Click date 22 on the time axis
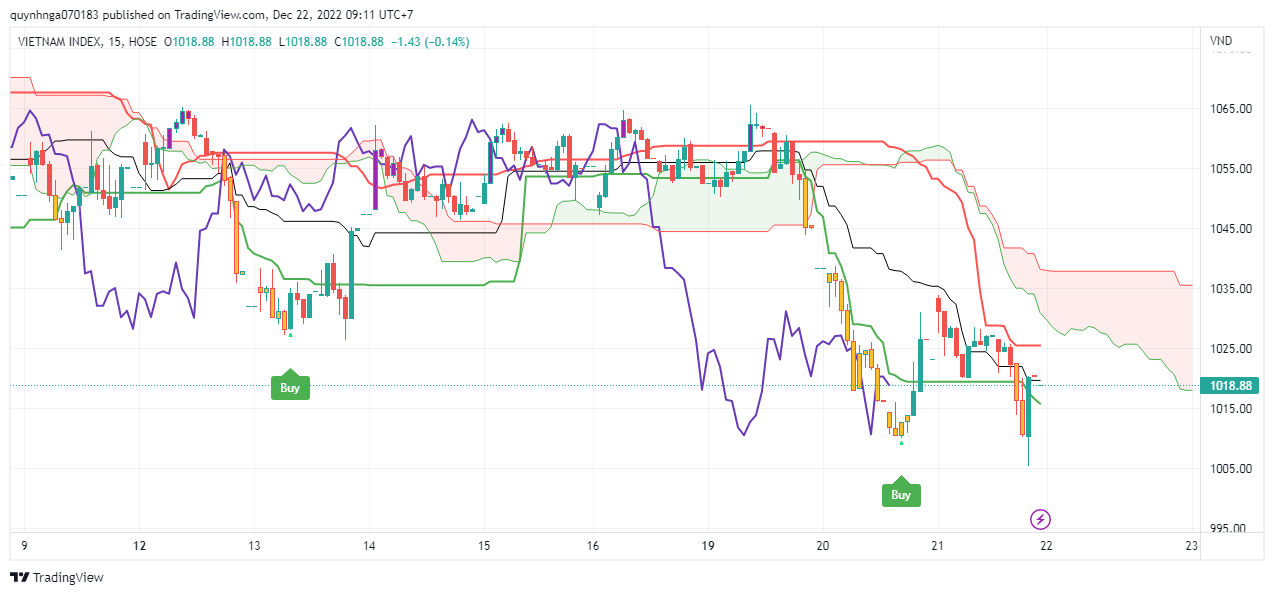This screenshot has width=1274, height=595. pos(1045,546)
